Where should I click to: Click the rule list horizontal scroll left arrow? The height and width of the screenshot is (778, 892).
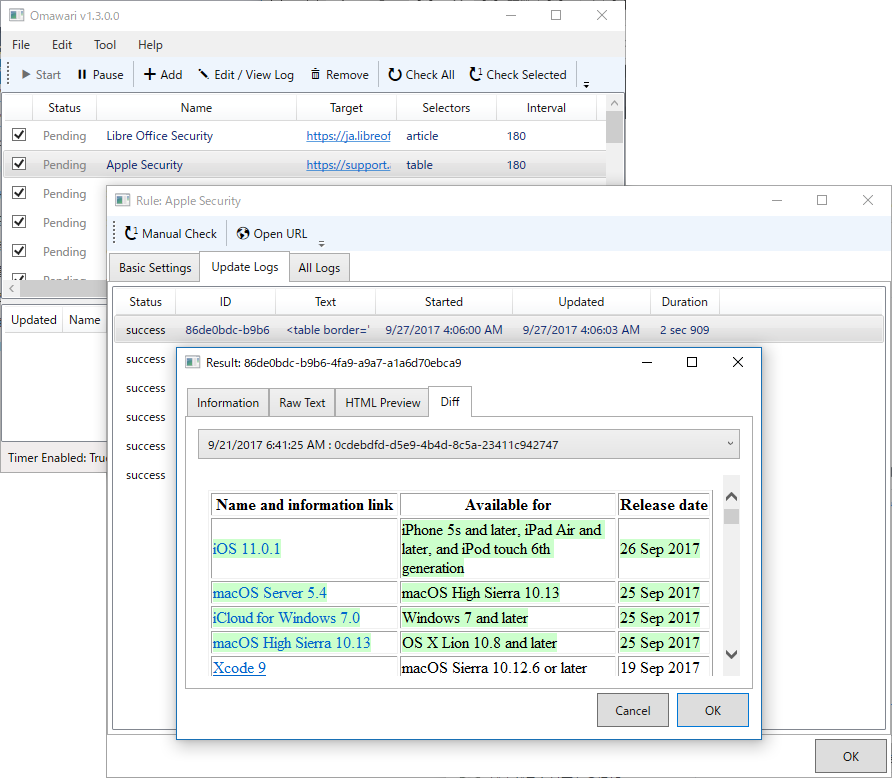click(x=11, y=289)
